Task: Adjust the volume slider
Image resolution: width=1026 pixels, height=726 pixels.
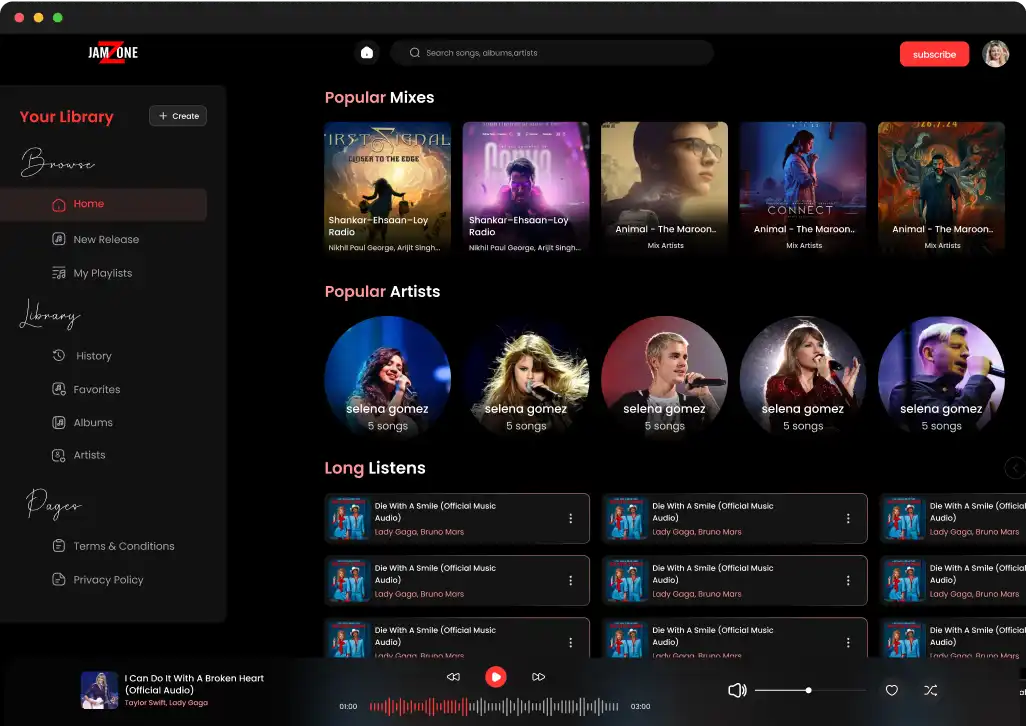Action: coord(809,690)
